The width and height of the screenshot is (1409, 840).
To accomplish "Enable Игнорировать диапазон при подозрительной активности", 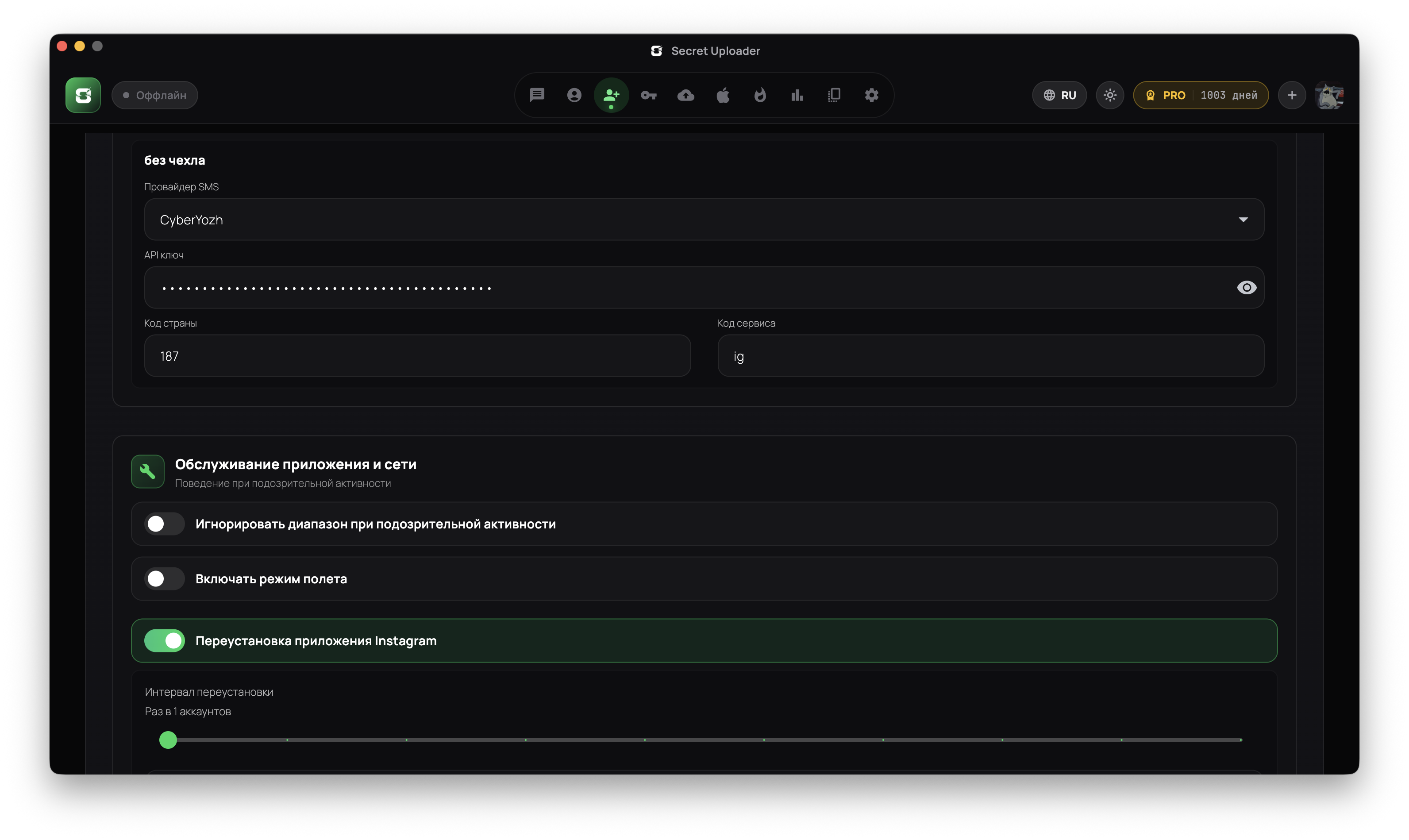I will pyautogui.click(x=164, y=524).
